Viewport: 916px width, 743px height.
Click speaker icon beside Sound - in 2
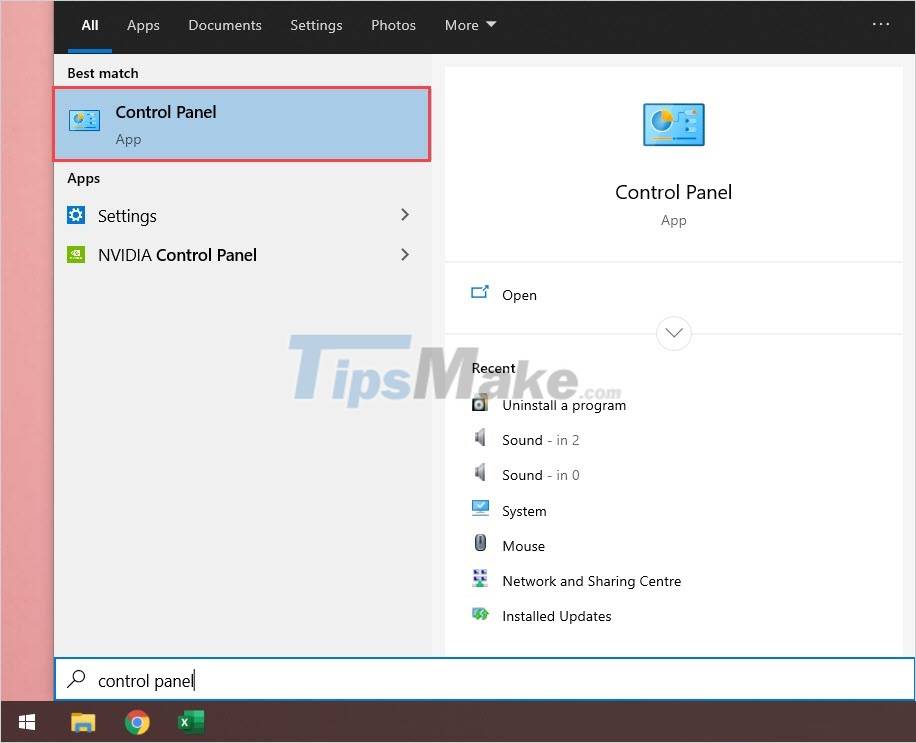point(480,438)
